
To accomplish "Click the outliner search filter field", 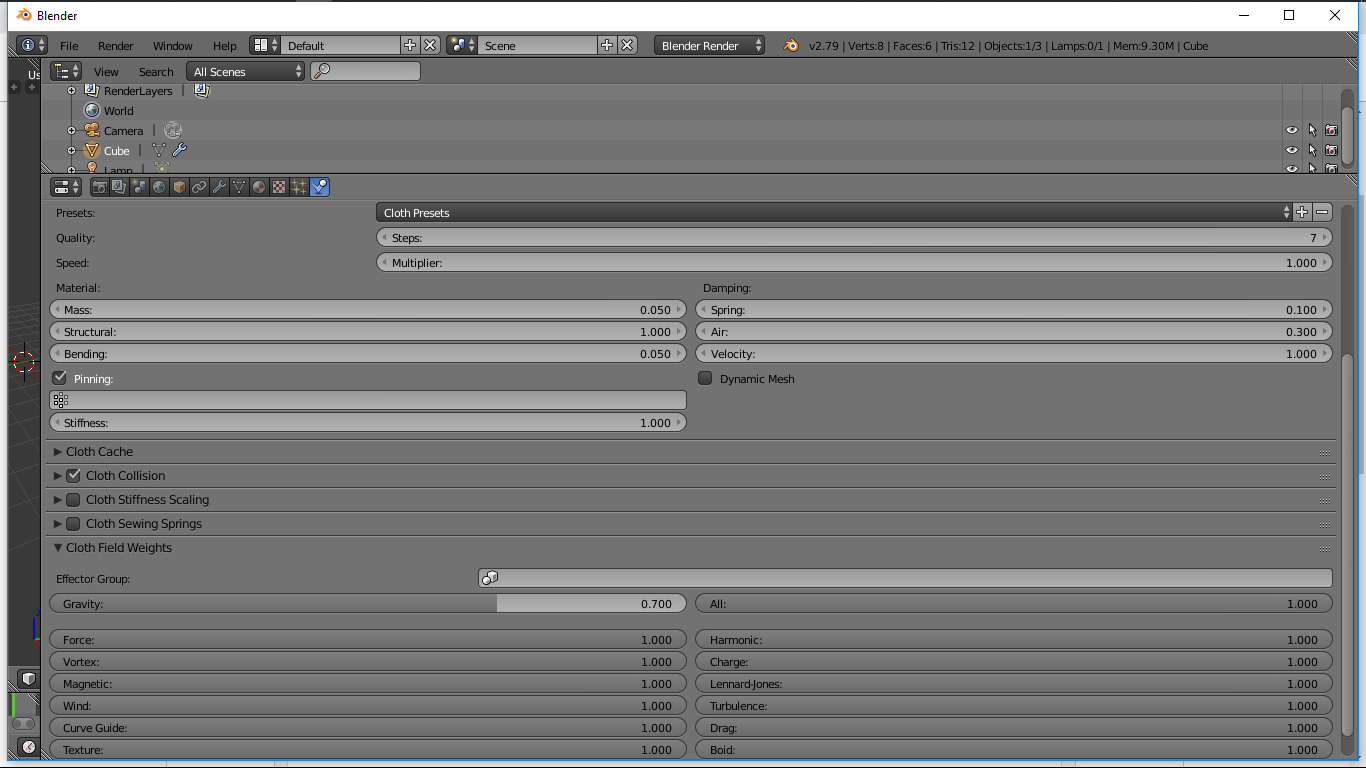I will click(366, 71).
